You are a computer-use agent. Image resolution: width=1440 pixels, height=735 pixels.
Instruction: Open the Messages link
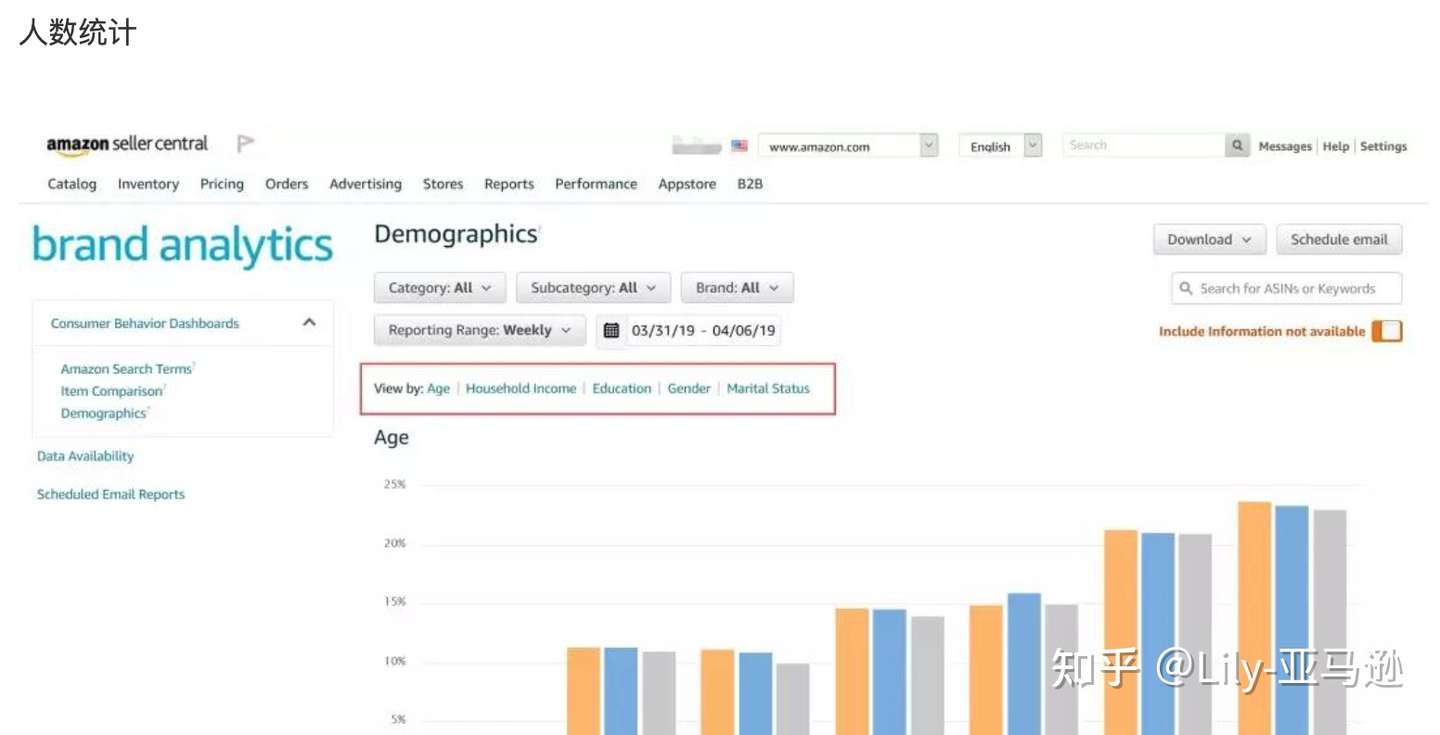[x=1285, y=146]
